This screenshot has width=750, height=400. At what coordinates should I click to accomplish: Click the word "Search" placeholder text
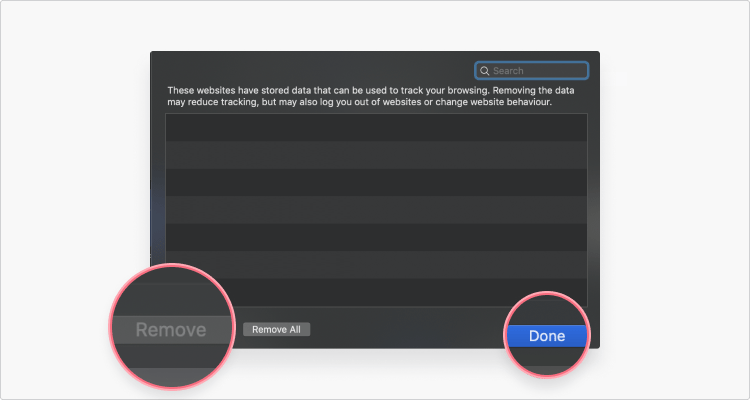[508, 71]
